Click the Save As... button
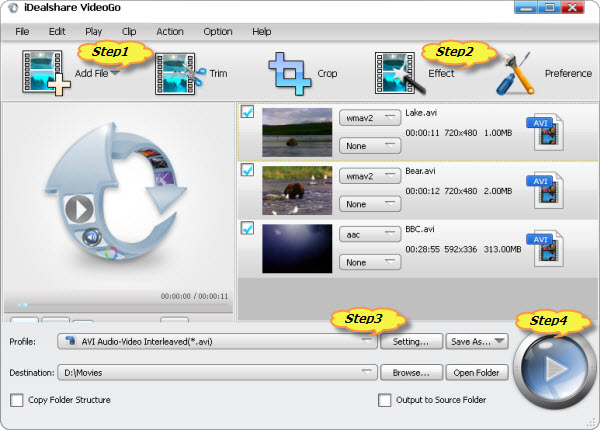Screen dimensions: 600x430 tap(477, 341)
